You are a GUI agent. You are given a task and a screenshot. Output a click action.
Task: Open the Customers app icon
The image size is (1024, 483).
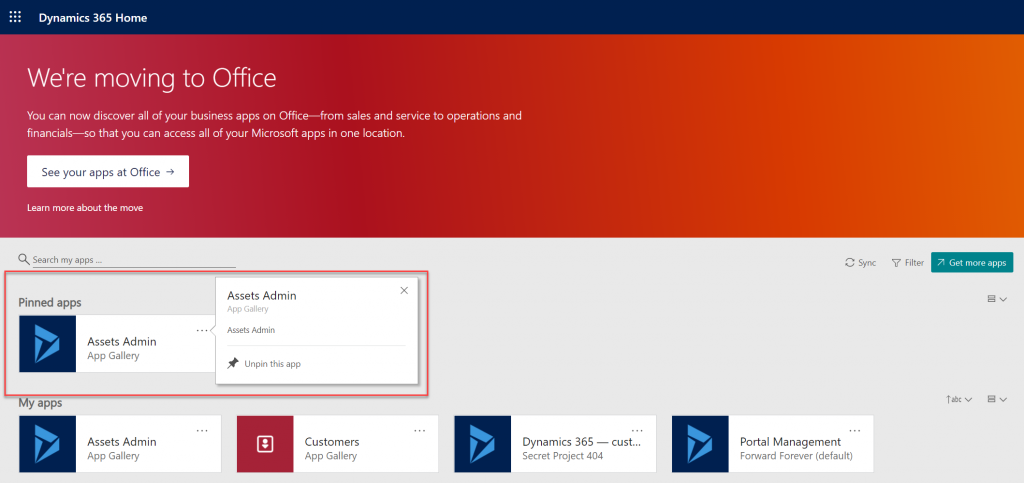click(x=265, y=444)
